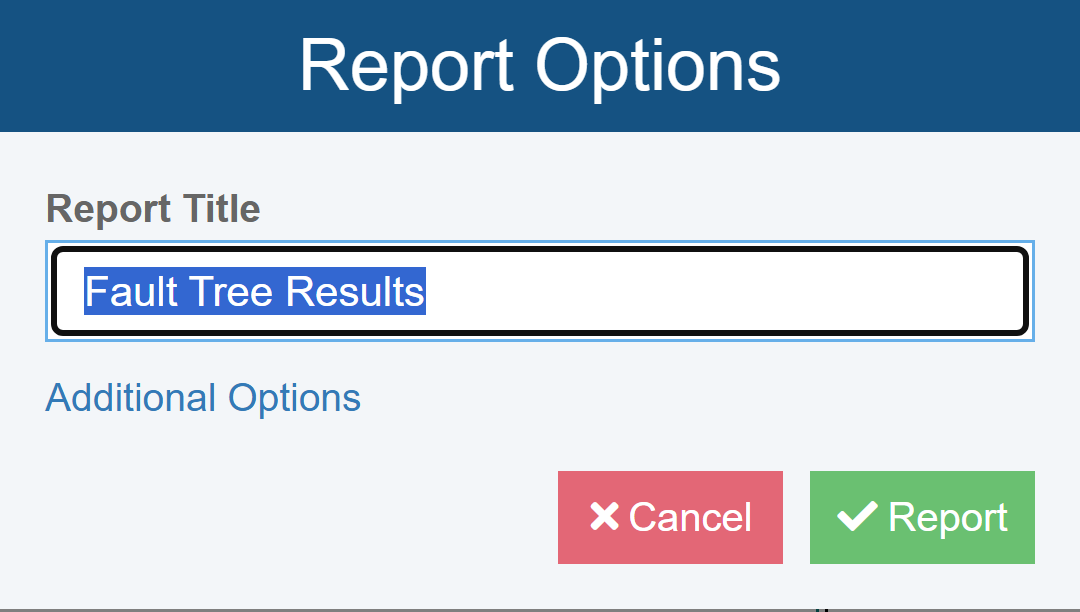Click the word "Fault" in the title field
Screen dimensions: 1080x612
pyautogui.click(x=121, y=291)
